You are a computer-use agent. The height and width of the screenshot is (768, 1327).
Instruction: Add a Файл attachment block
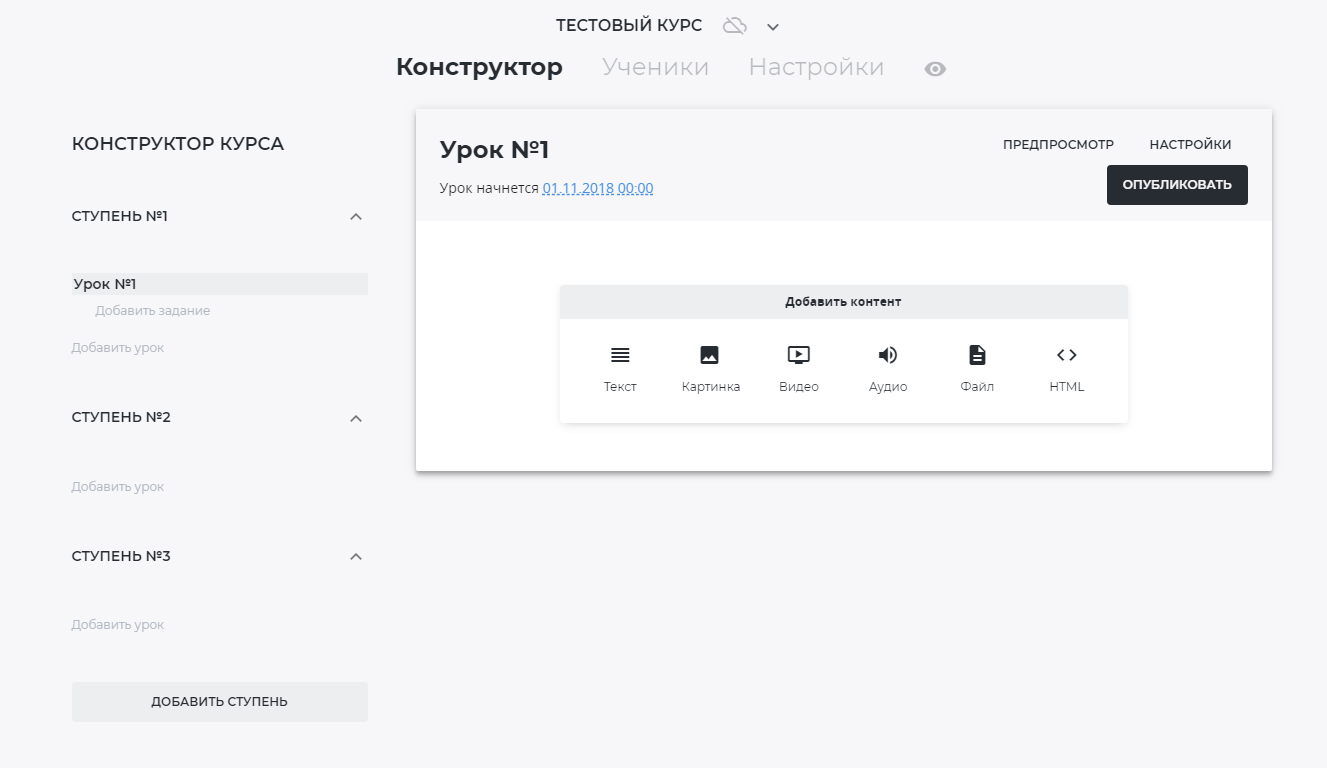(977, 369)
